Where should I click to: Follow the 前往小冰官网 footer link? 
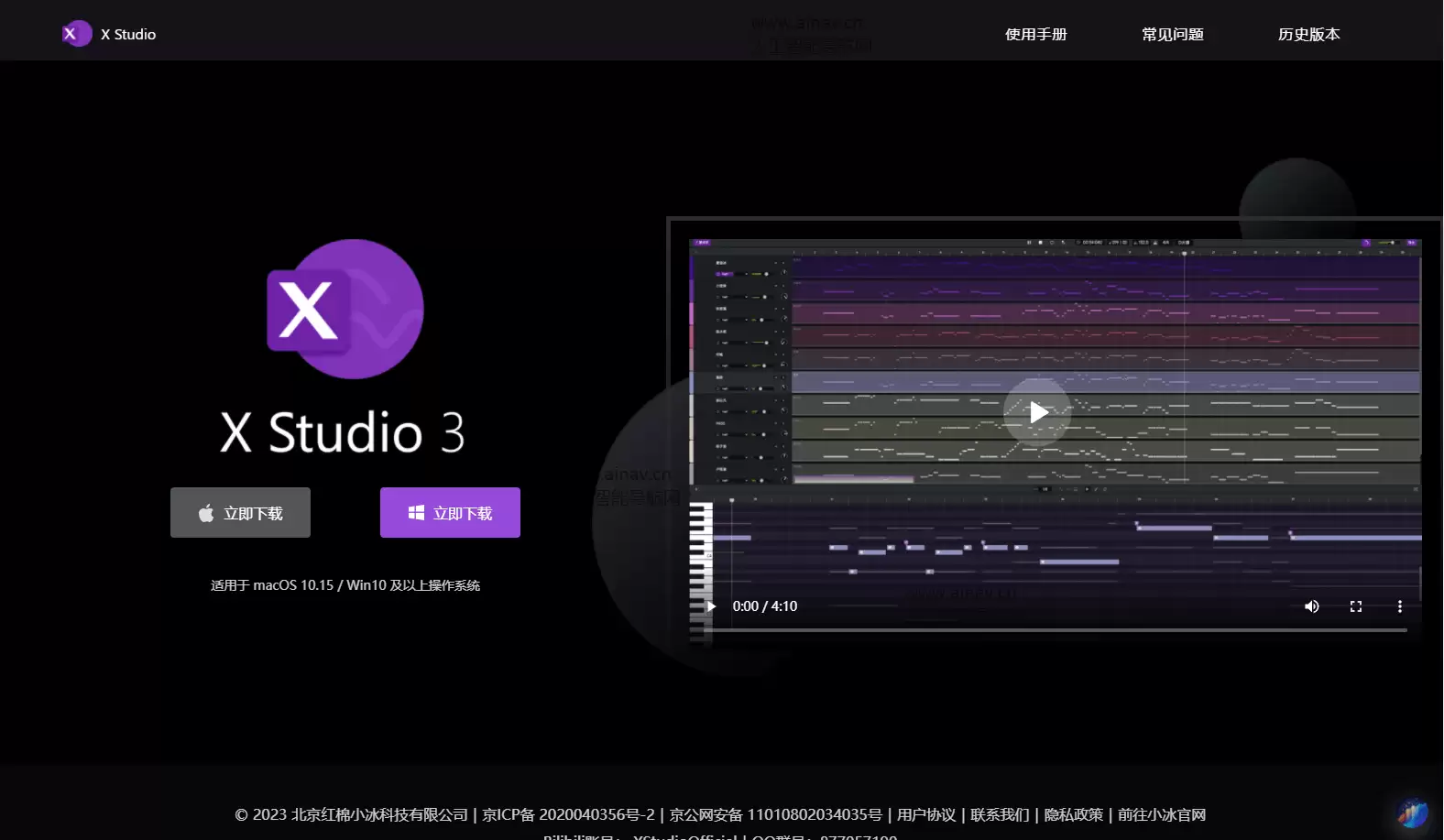coord(1162,814)
